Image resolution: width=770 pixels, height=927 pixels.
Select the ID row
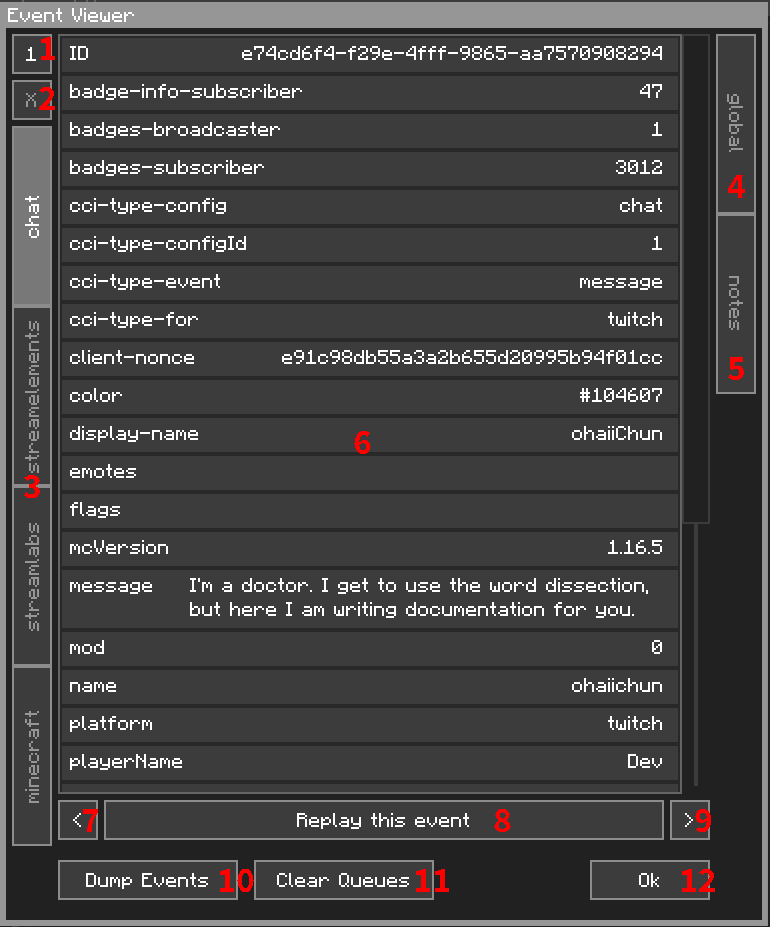[370, 54]
